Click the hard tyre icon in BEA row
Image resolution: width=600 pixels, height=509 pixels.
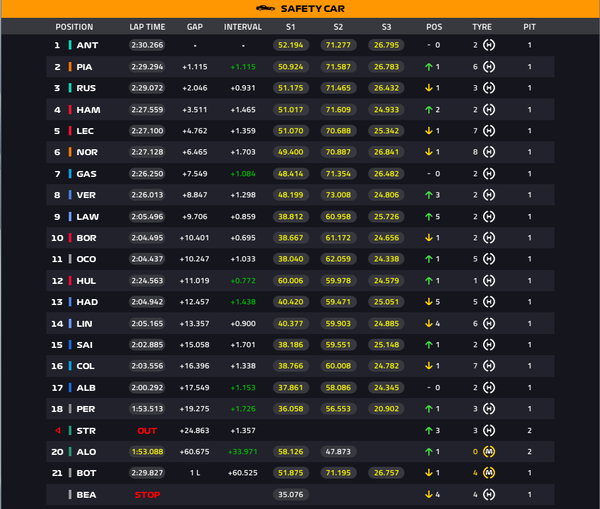489,494
